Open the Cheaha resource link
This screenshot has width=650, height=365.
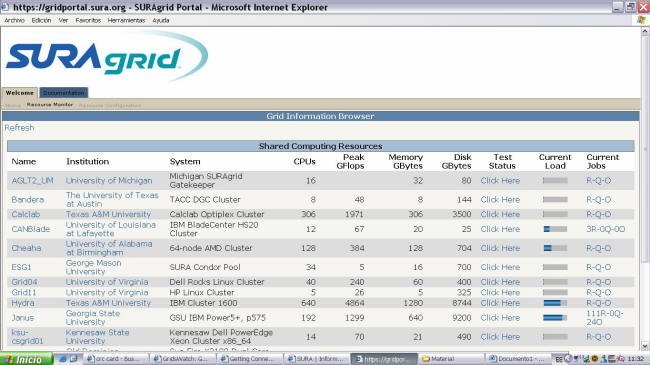(26, 248)
